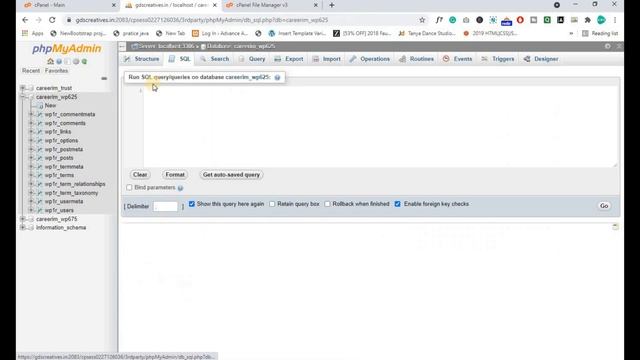Expand the careerim_trust database node
Image resolution: width=640 pixels, height=360 pixels.
[x=23, y=88]
